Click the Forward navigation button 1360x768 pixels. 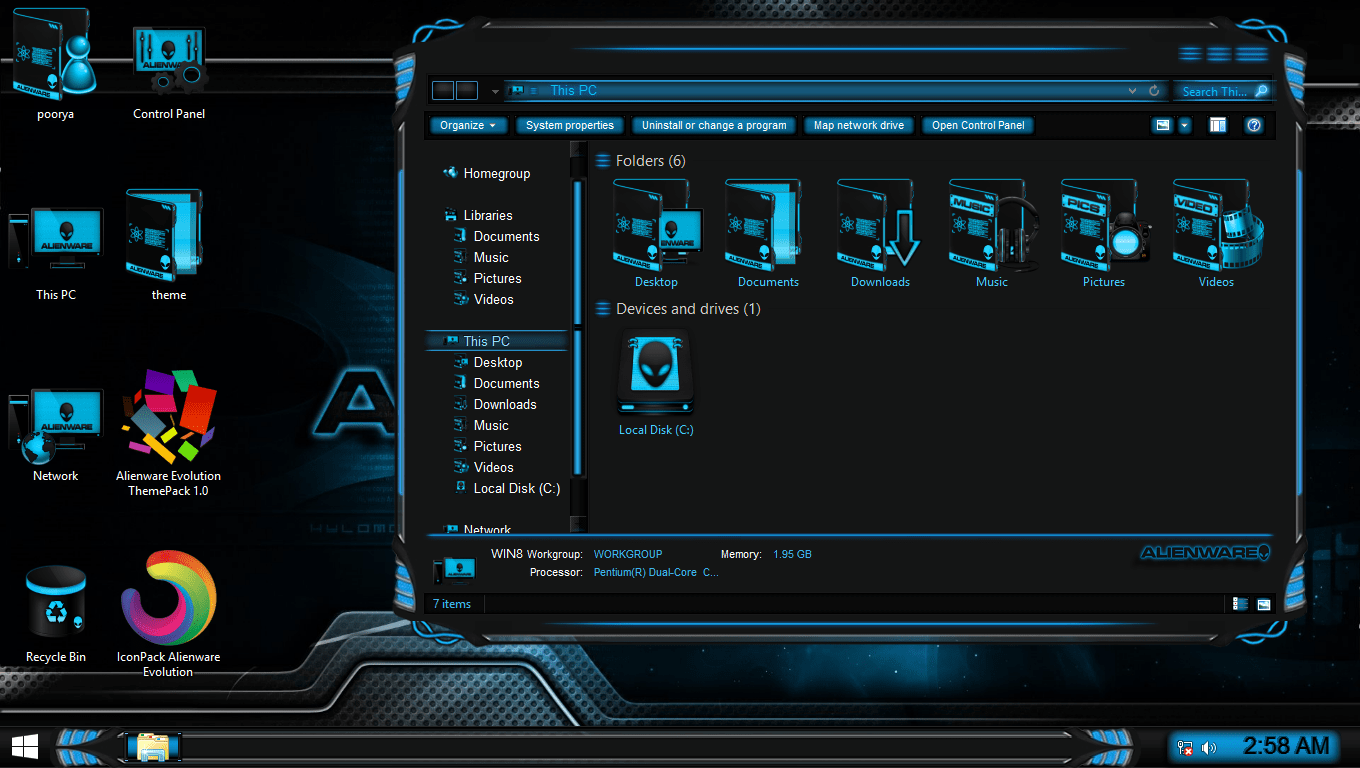click(467, 90)
